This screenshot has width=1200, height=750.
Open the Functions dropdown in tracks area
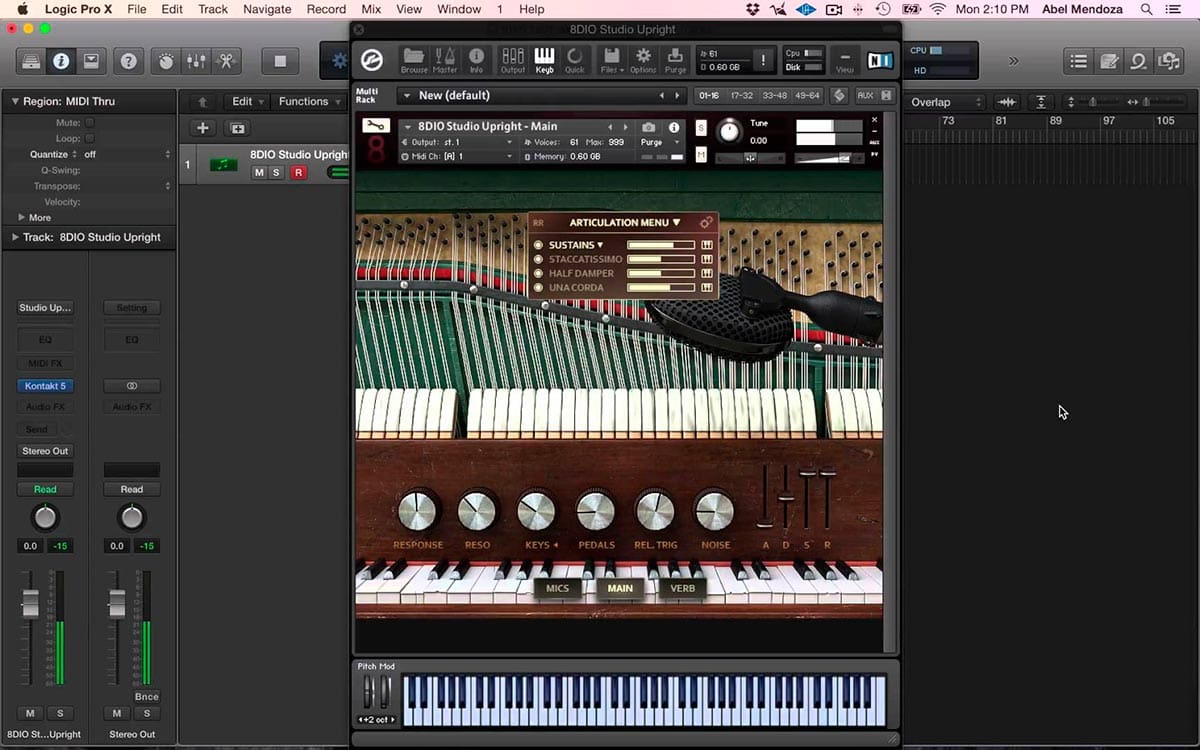point(307,101)
